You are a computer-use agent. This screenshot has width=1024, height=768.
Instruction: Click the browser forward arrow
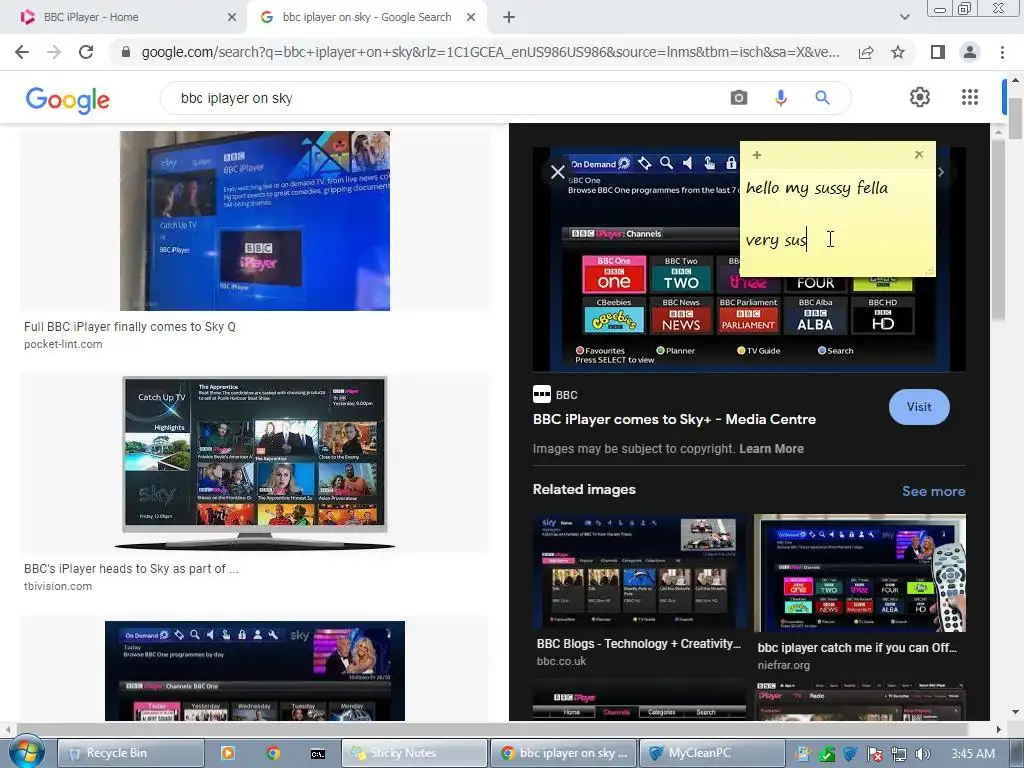pyautogui.click(x=54, y=52)
